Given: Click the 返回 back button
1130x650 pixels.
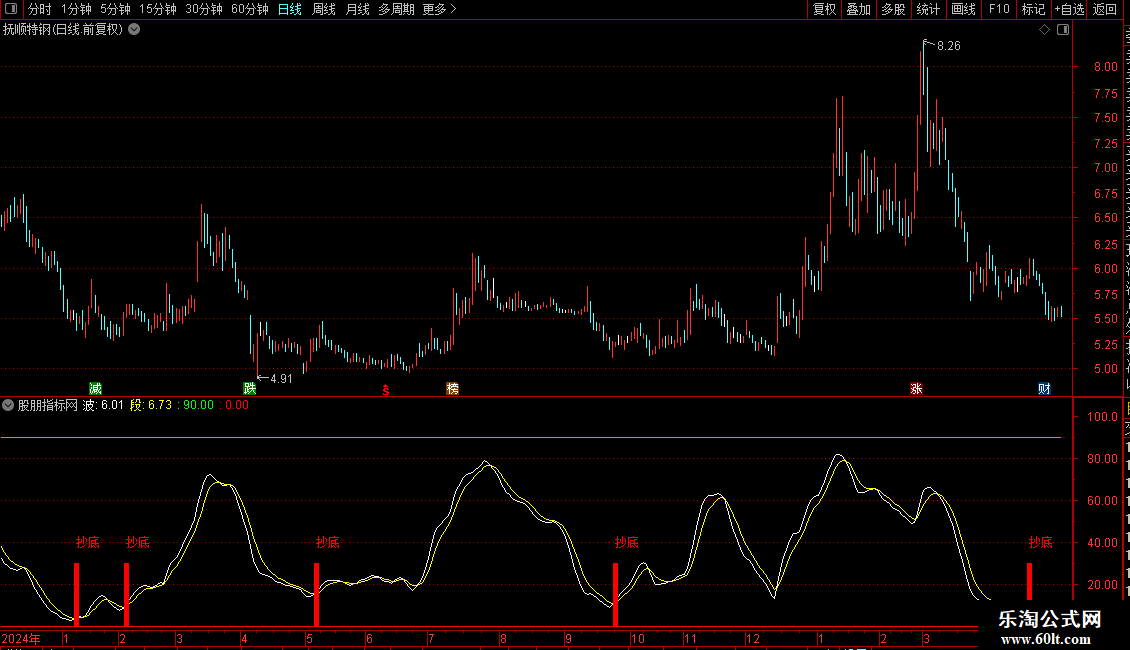Looking at the screenshot, I should [x=1104, y=9].
